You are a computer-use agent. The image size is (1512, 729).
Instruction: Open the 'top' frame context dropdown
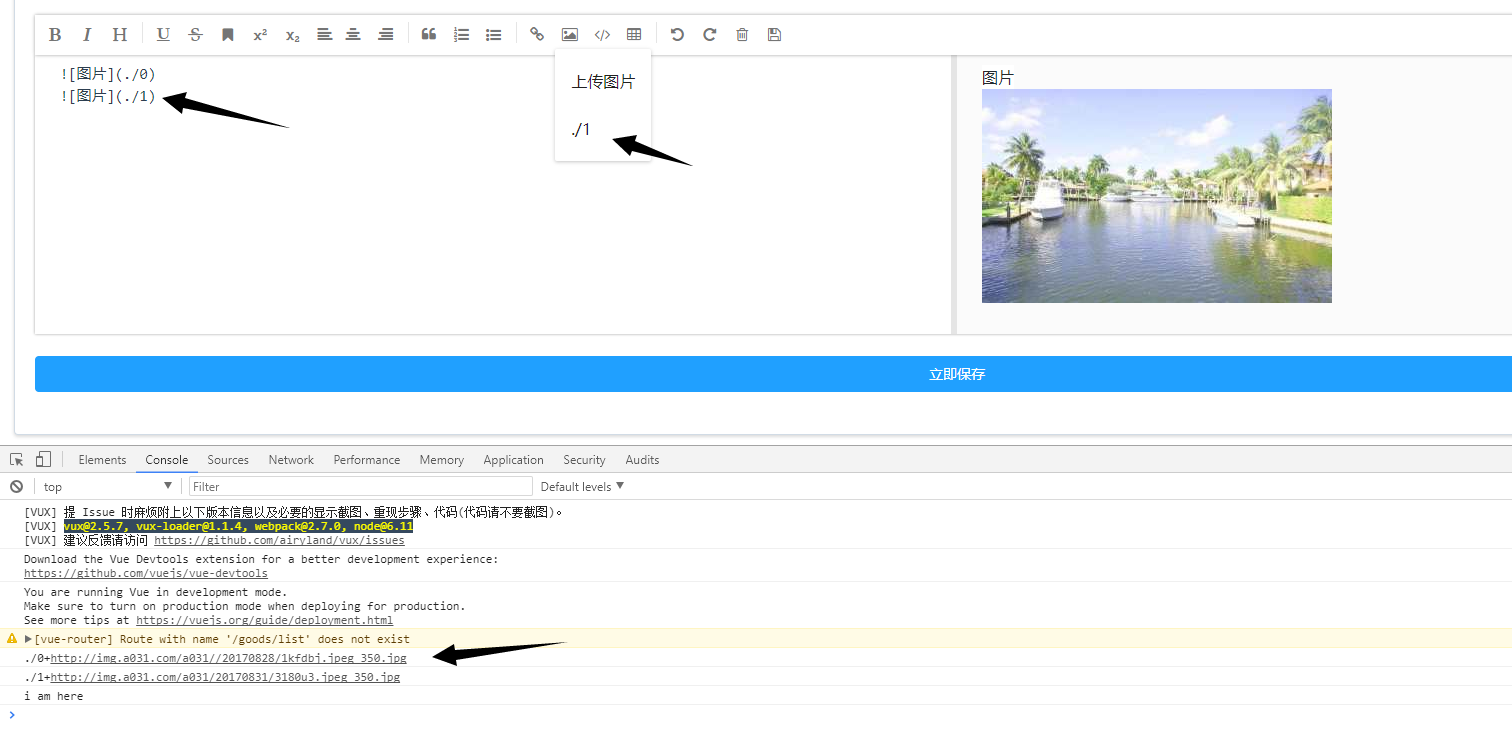[x=107, y=486]
